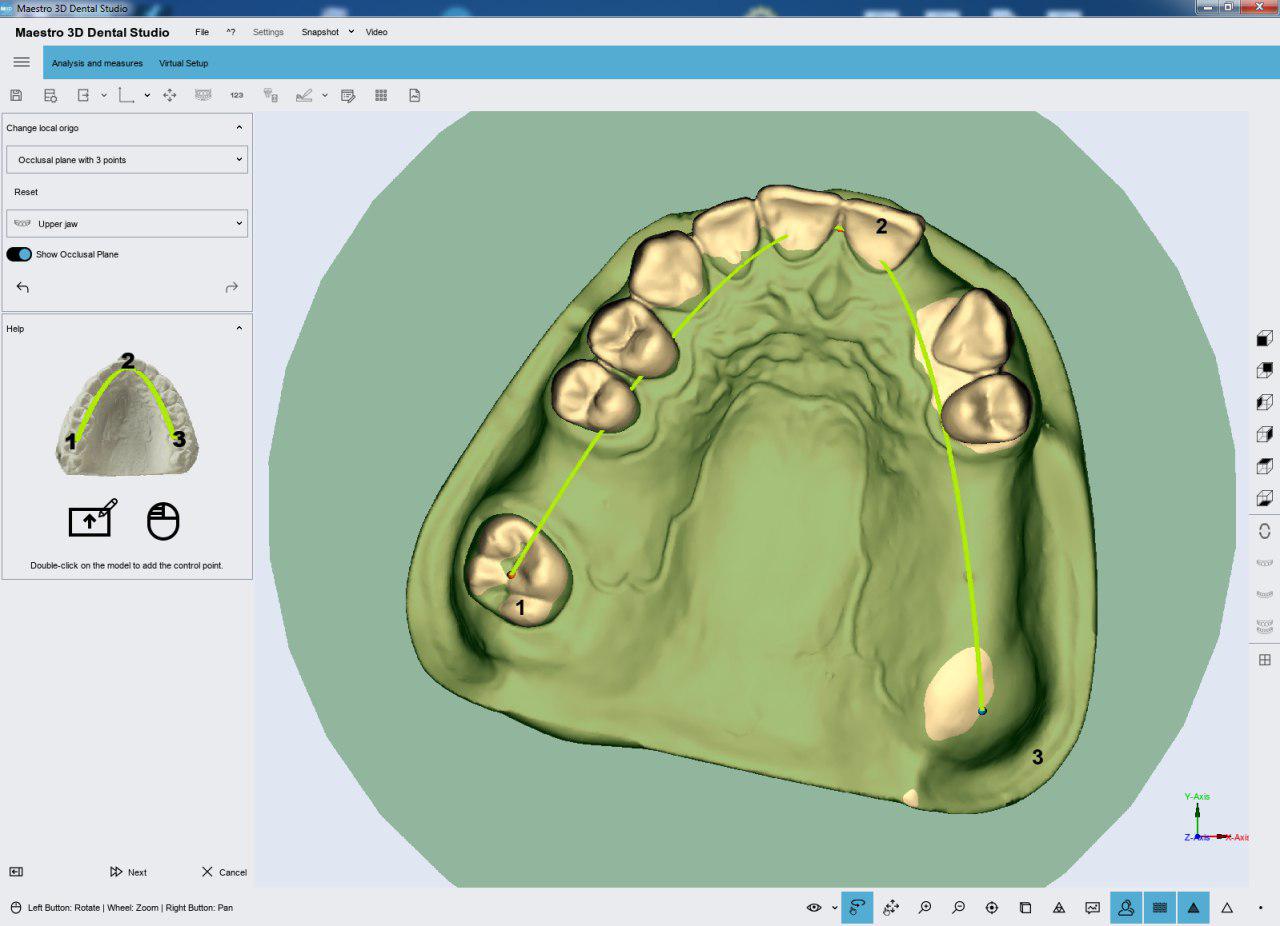
Task: Open the Occlusal plane with 3 points dropdown
Action: 127,159
